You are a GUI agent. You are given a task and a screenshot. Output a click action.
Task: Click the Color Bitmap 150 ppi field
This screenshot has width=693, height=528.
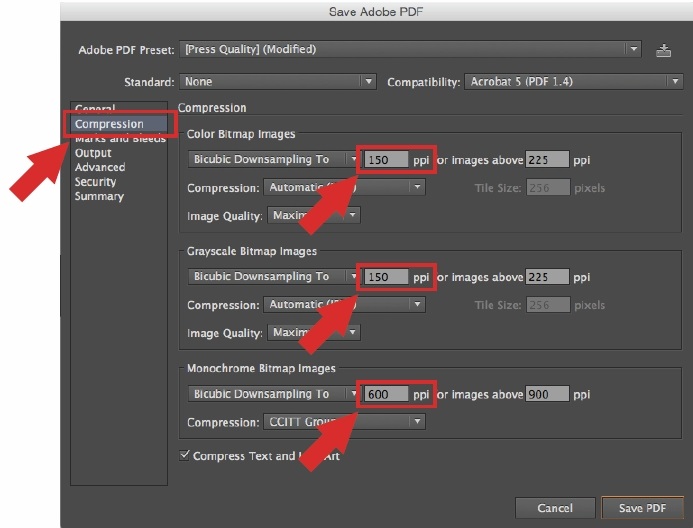pyautogui.click(x=386, y=160)
